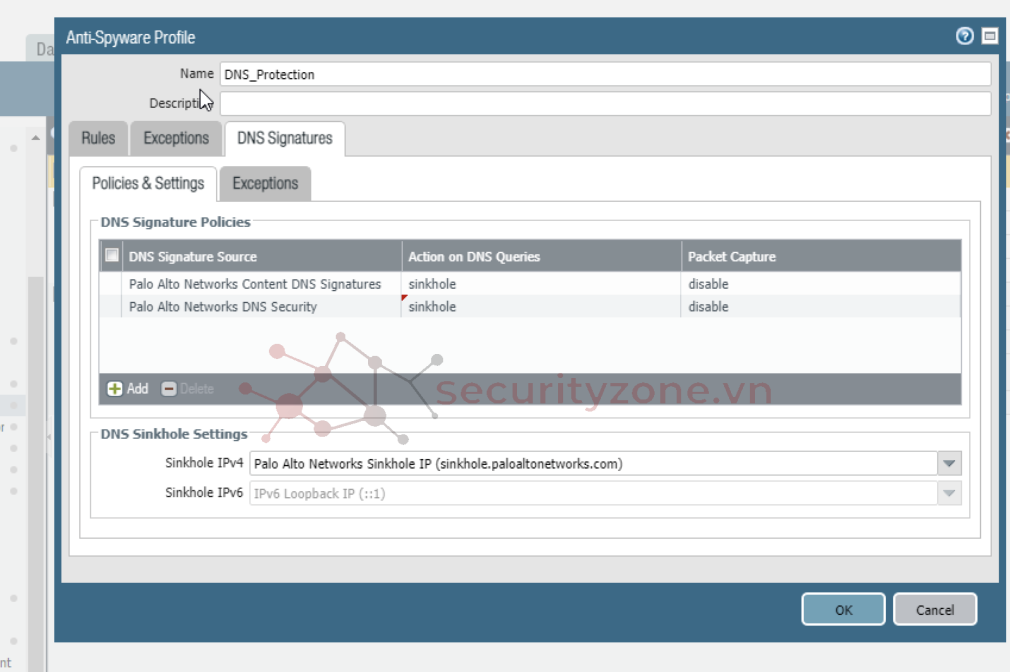This screenshot has width=1010, height=672.
Task: Click the Description input field
Action: 604,104
